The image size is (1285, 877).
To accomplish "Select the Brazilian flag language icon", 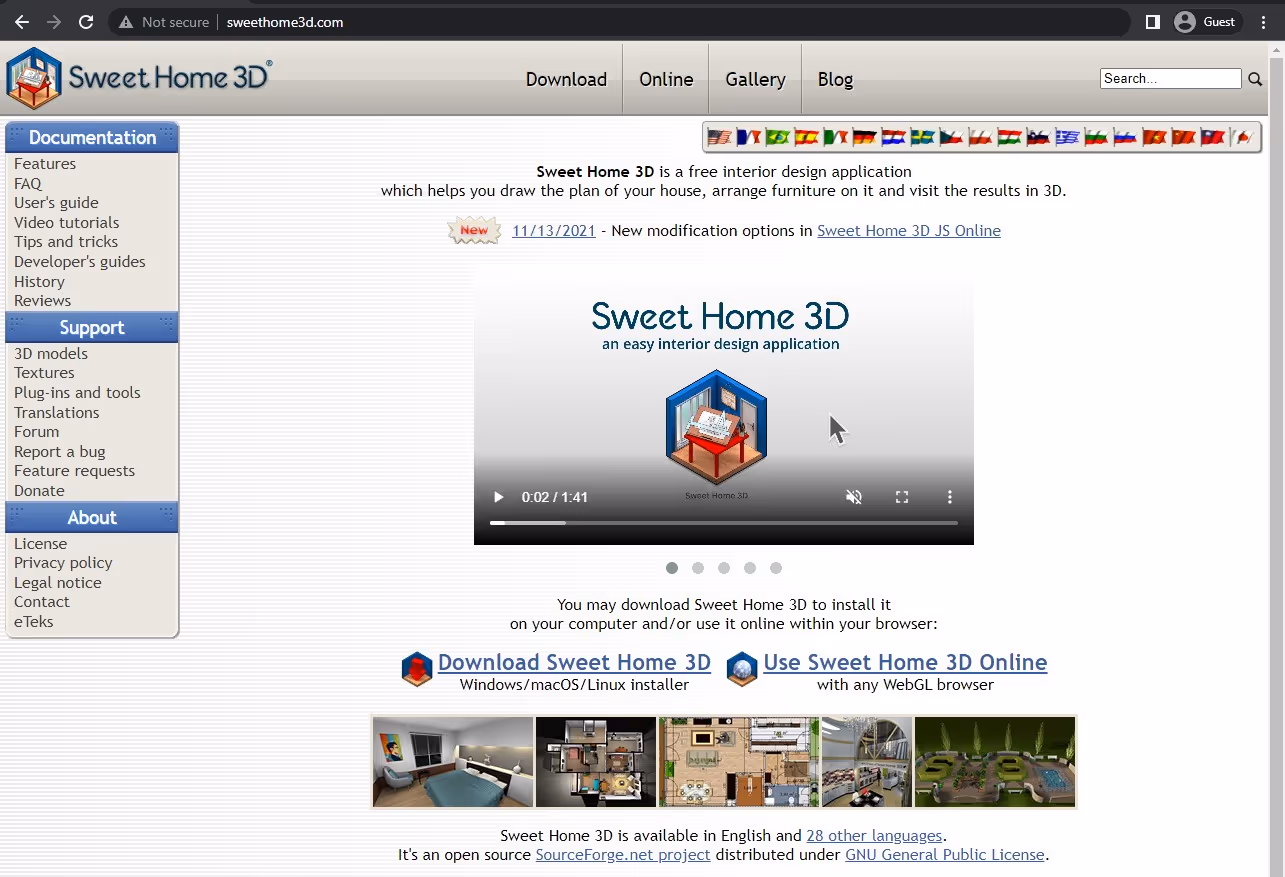I will point(777,136).
